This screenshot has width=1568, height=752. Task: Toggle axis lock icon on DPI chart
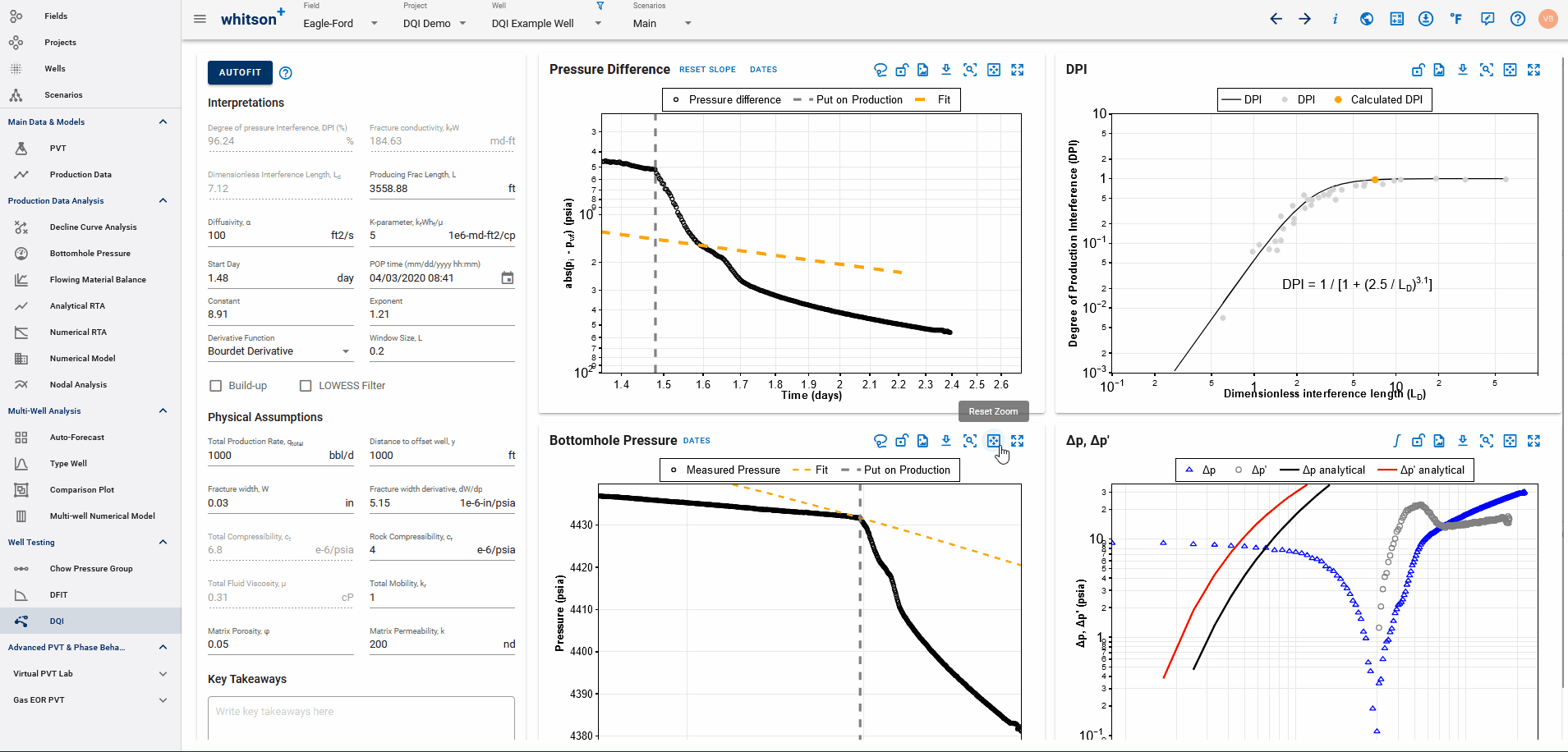point(1418,71)
